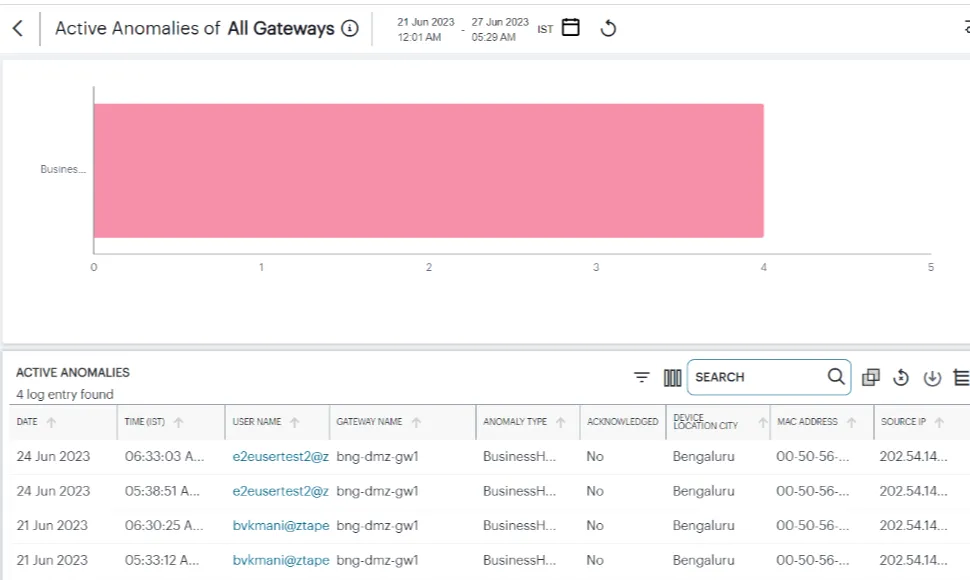Click the start date '21 Jun 2023 12:01 AM'
The width and height of the screenshot is (970, 580).
pos(426,29)
